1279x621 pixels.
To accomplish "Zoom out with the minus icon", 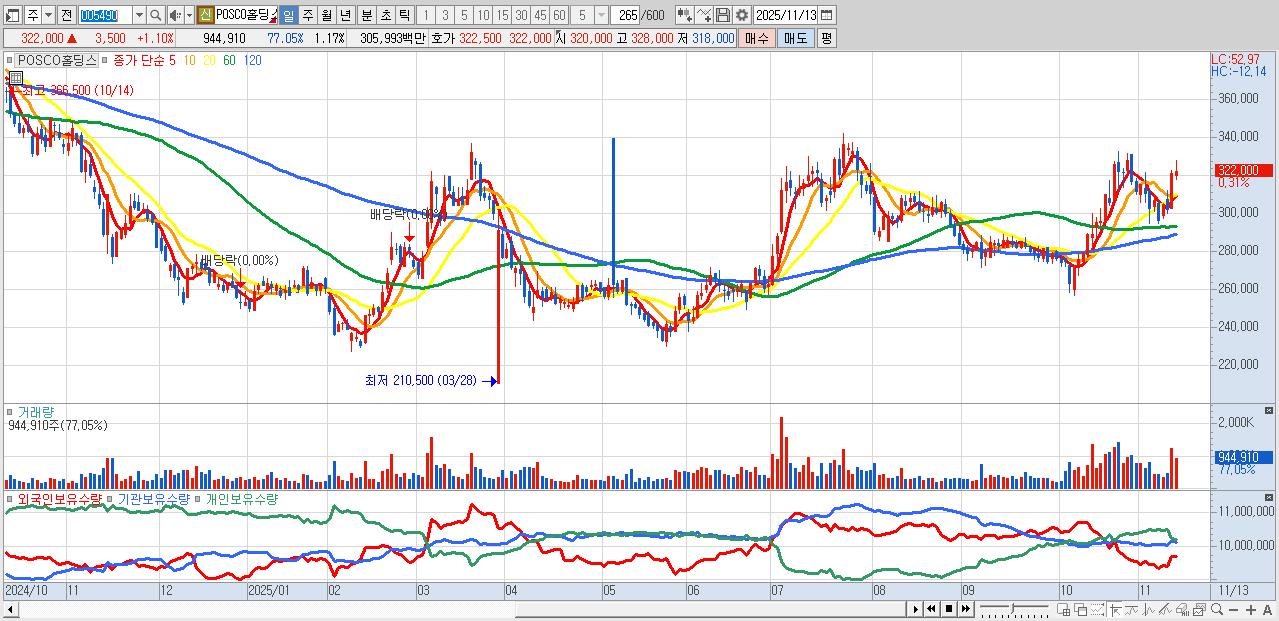I will tap(1233, 610).
